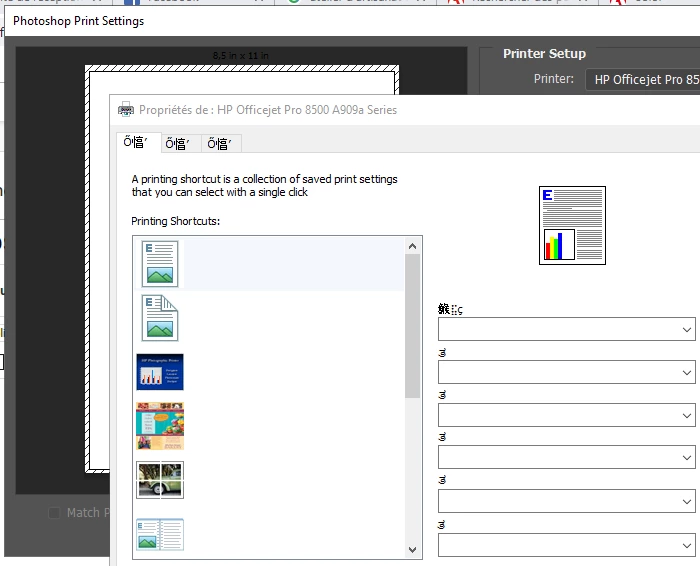Select the first general printing shortcut icon
This screenshot has width=700, height=566.
(x=160, y=264)
